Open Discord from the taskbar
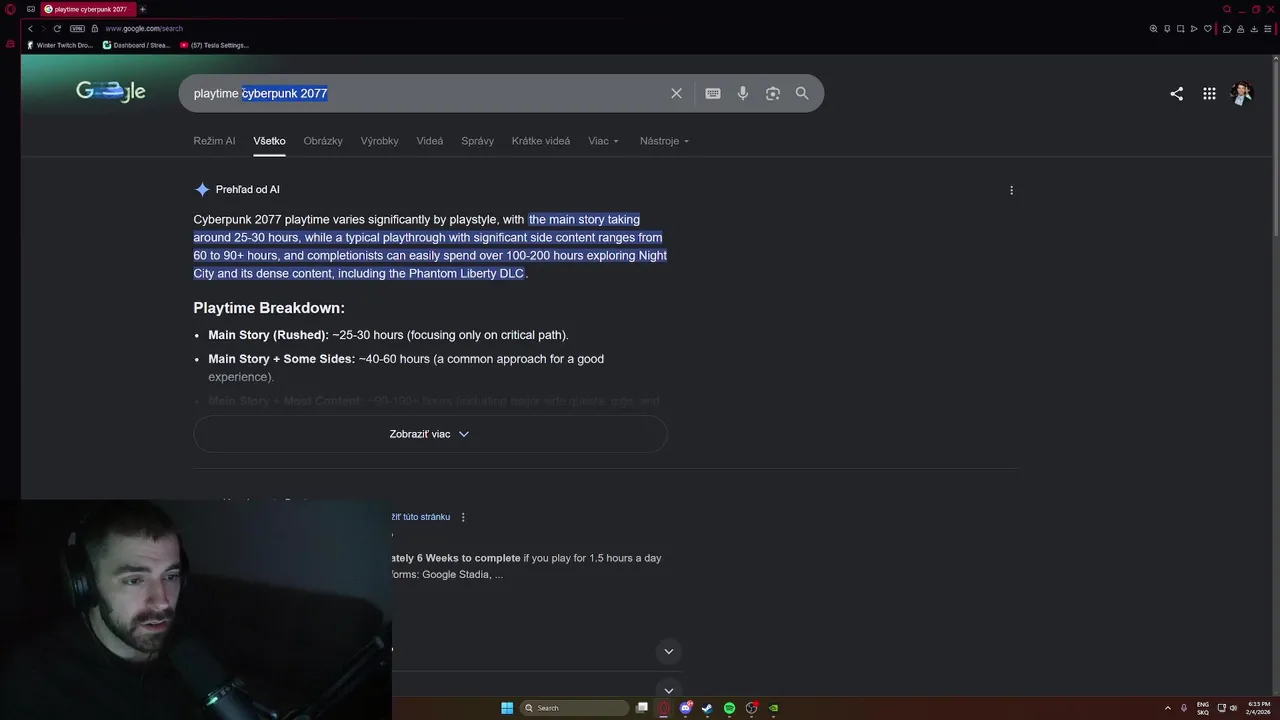The height and width of the screenshot is (720, 1280). click(686, 708)
